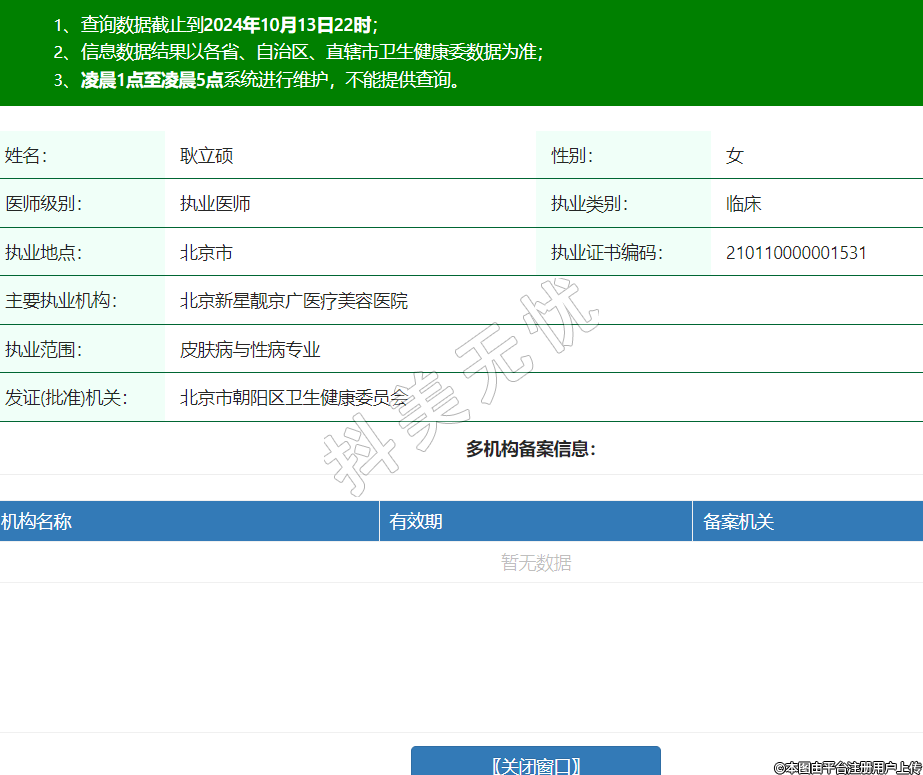Click the 皮肤病与性病专业 practice scope value
923x775 pixels.
click(x=250, y=350)
